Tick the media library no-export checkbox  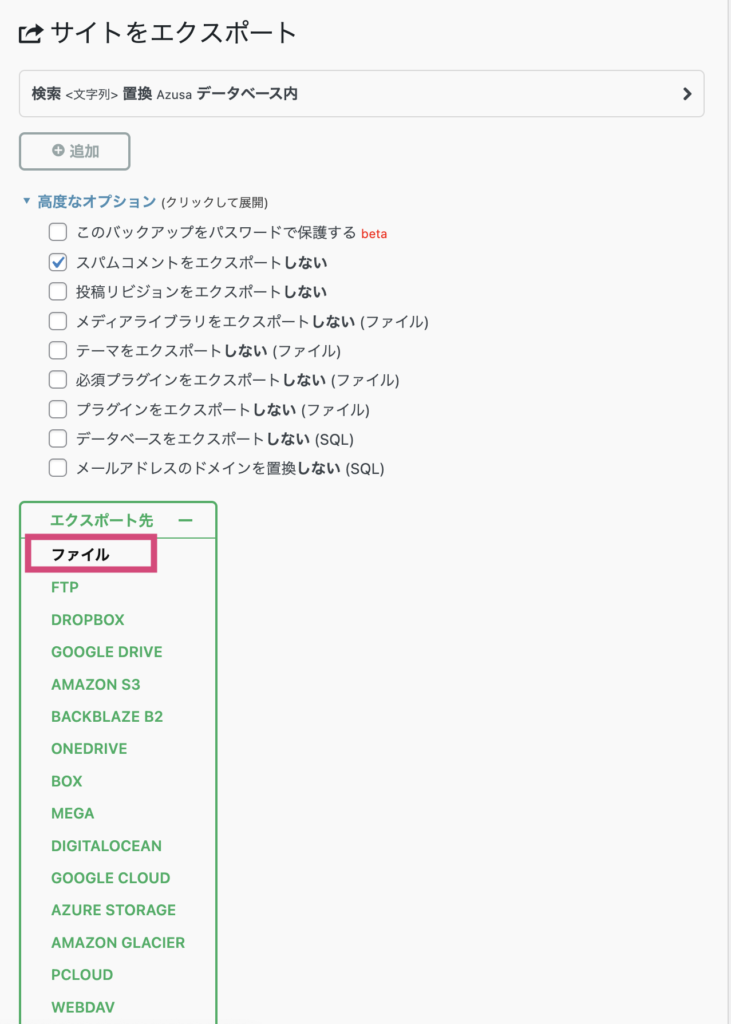[58, 321]
